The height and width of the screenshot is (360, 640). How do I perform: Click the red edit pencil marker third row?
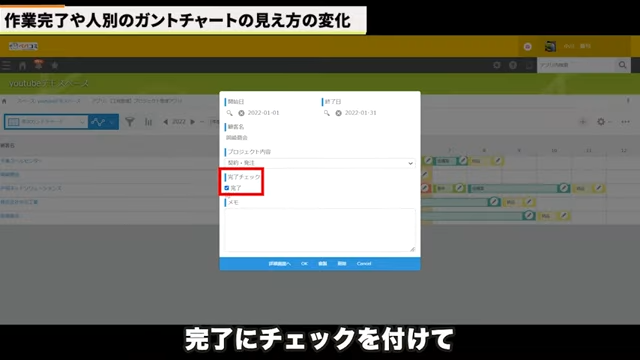(x=425, y=188)
